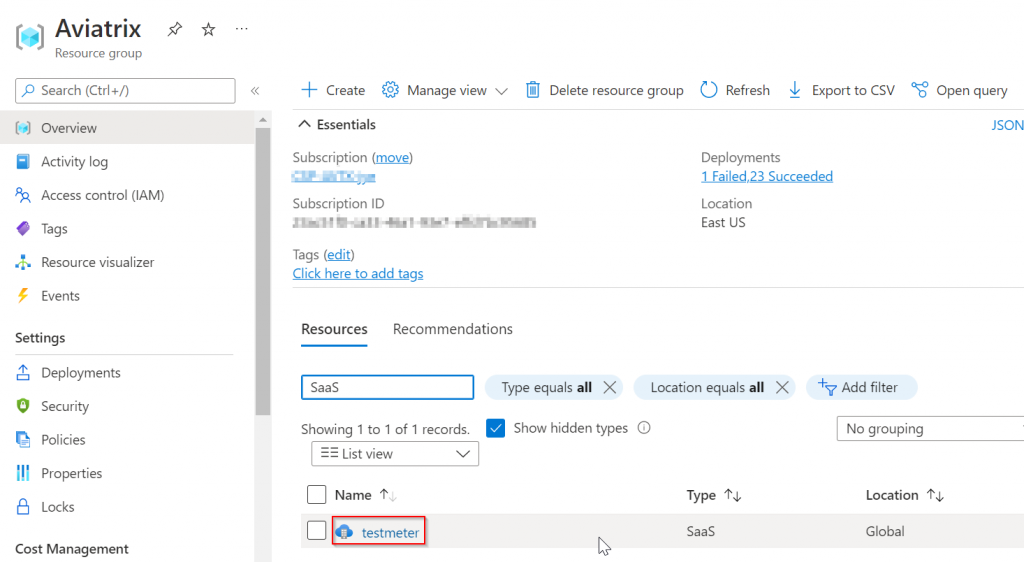
Task: Favorite Aviatrix with the star icon
Action: [x=208, y=29]
